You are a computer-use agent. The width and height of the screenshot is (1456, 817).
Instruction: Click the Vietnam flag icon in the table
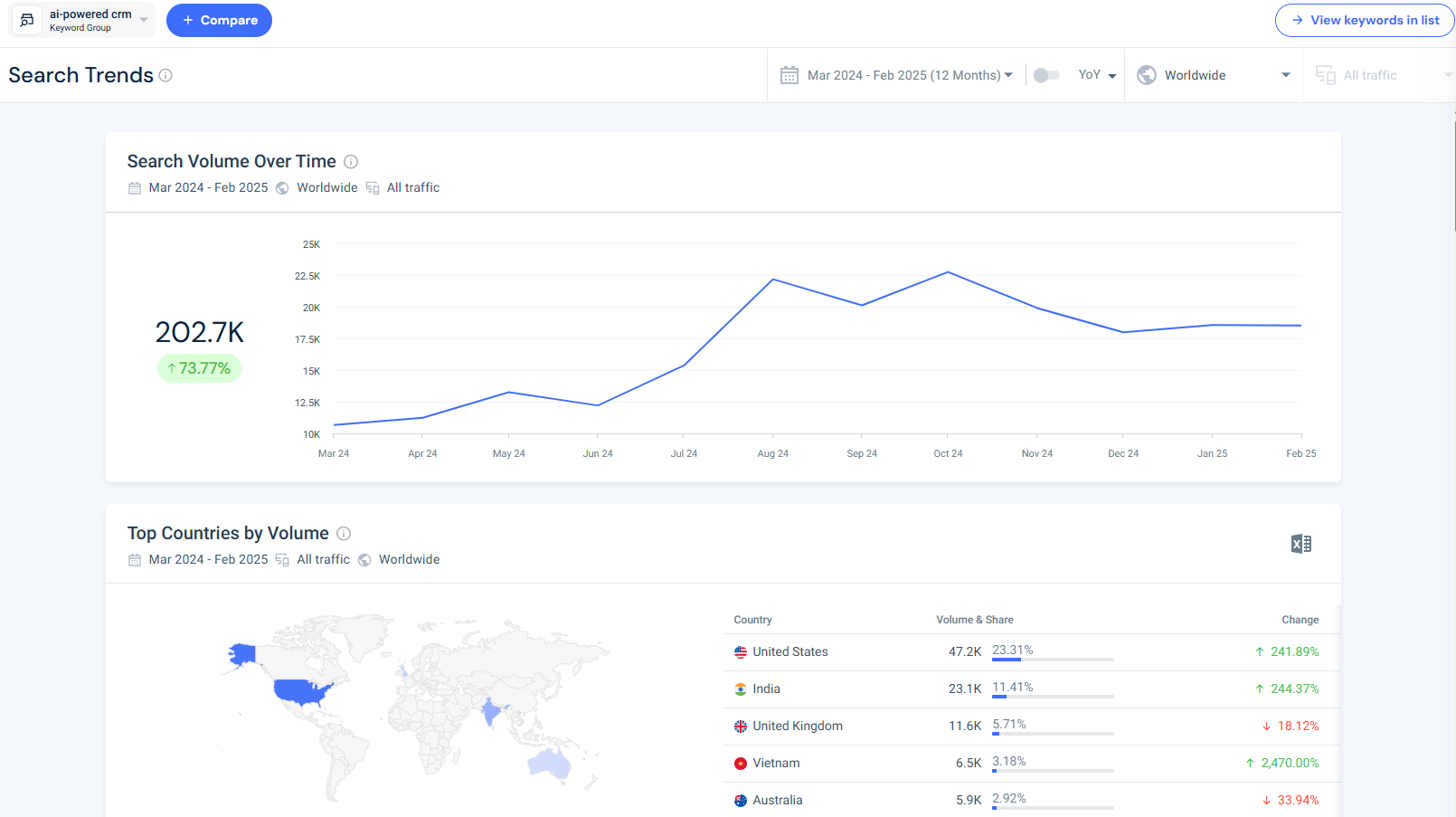[740, 763]
